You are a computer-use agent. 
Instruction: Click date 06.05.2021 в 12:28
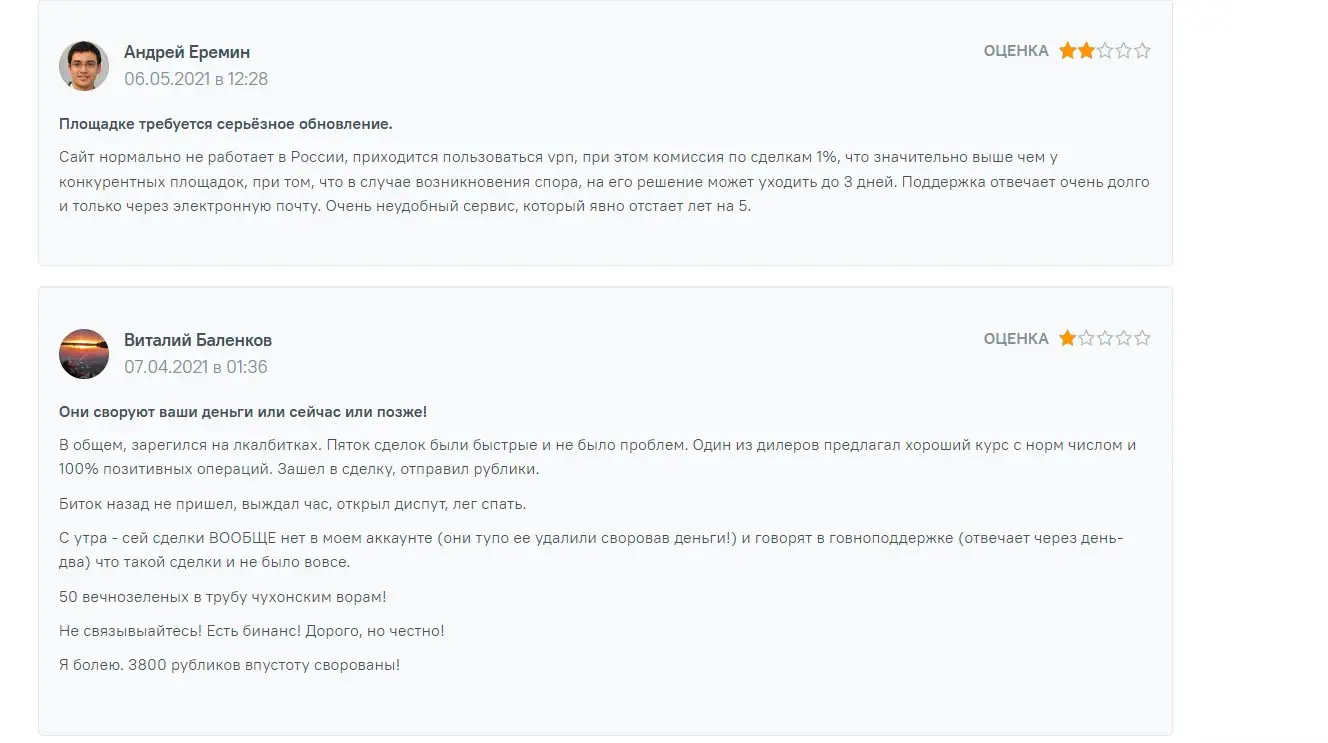click(x=196, y=79)
